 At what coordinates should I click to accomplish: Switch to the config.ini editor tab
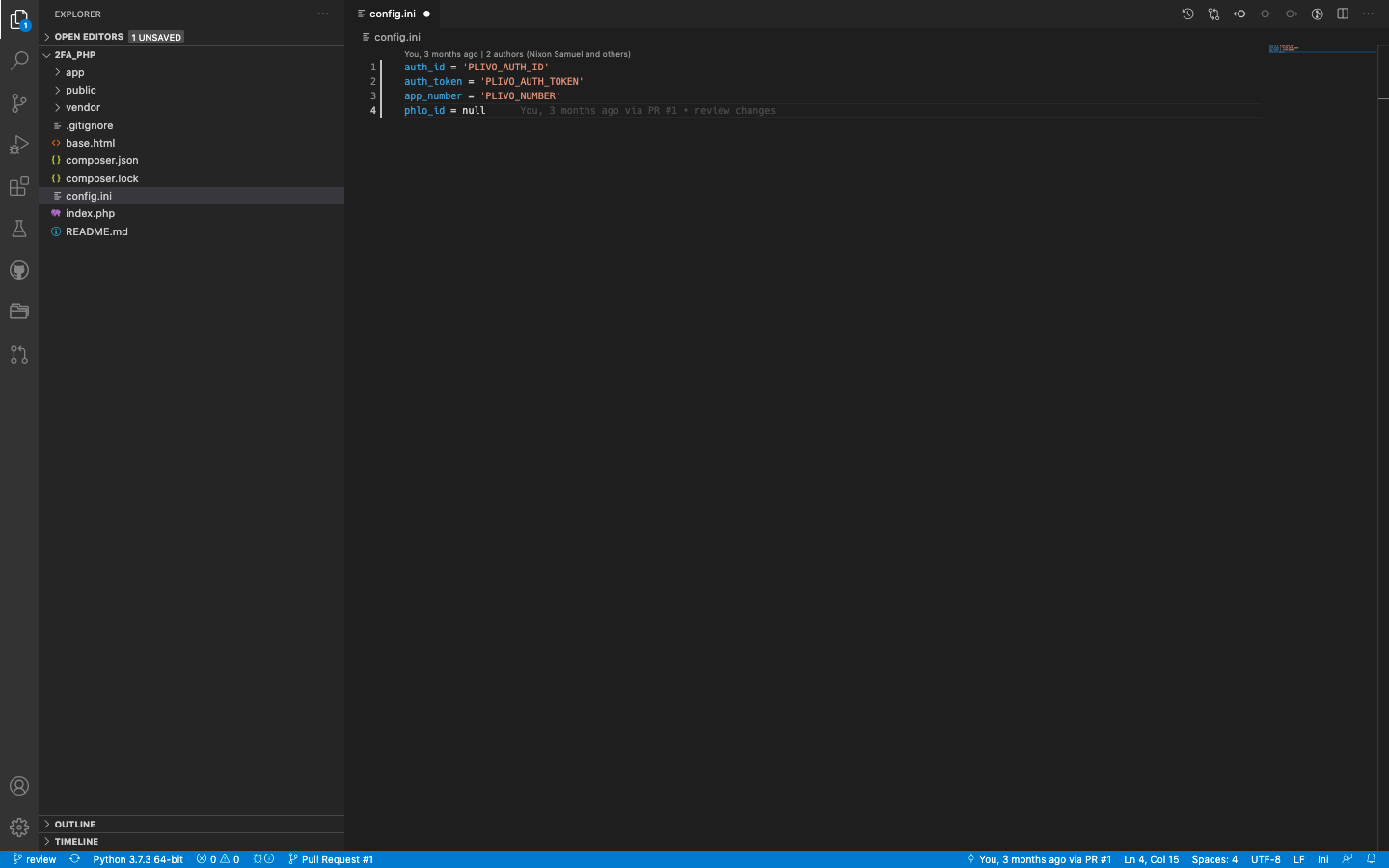(x=392, y=14)
